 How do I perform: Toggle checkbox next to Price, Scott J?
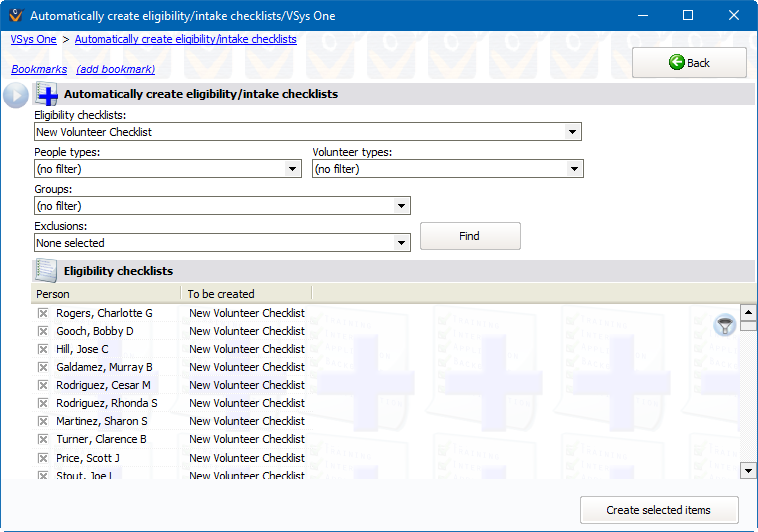(43, 458)
